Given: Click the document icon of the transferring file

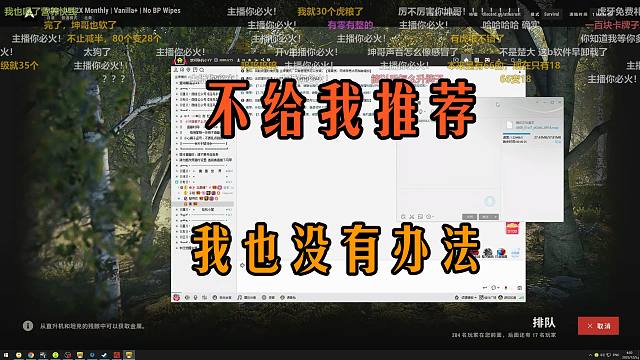Looking at the screenshot, I should (x=509, y=125).
